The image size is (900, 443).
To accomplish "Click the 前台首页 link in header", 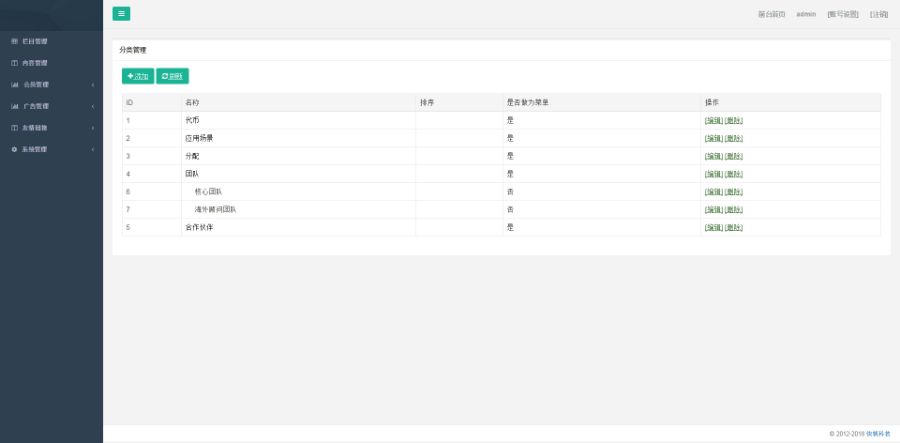I will (x=771, y=14).
